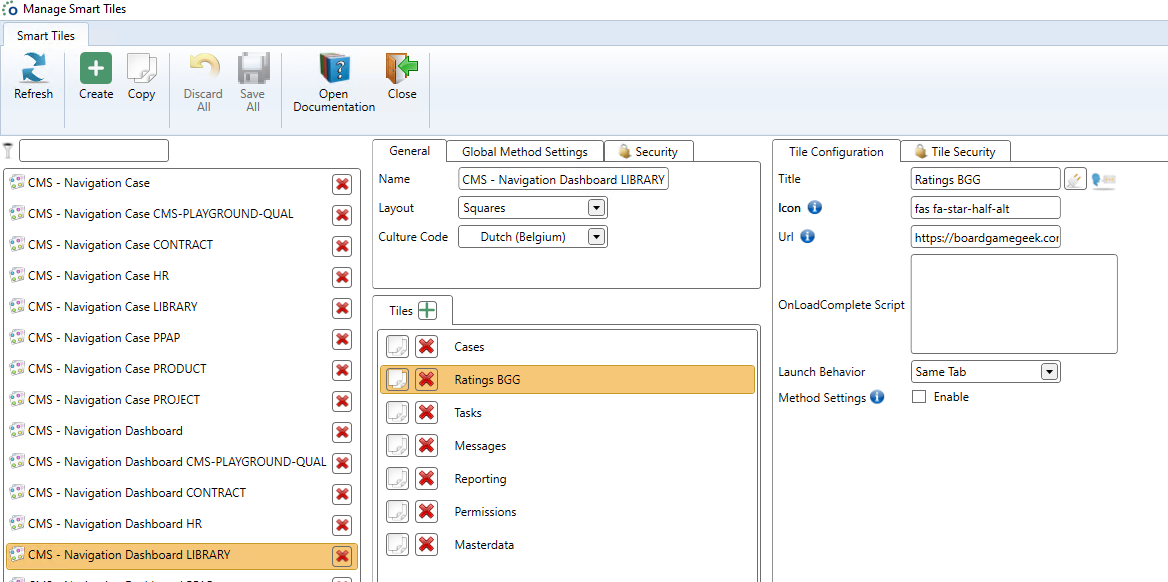The width and height of the screenshot is (1168, 582).
Task: Select CMS - Navigation Case PRODUCT
Action: [x=118, y=368]
